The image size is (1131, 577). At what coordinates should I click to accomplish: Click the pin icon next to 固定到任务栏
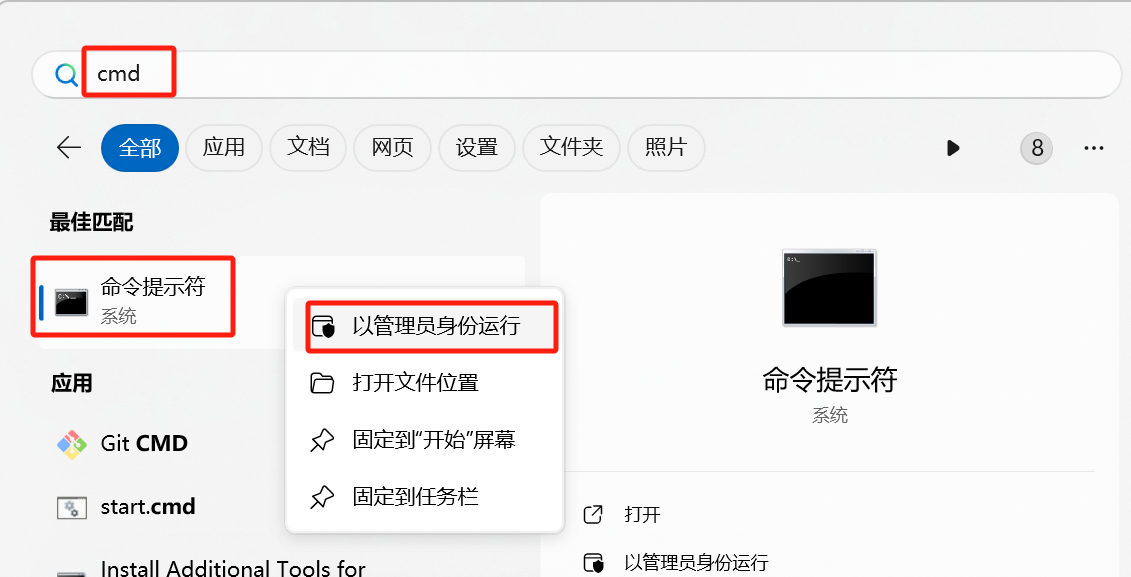[325, 496]
